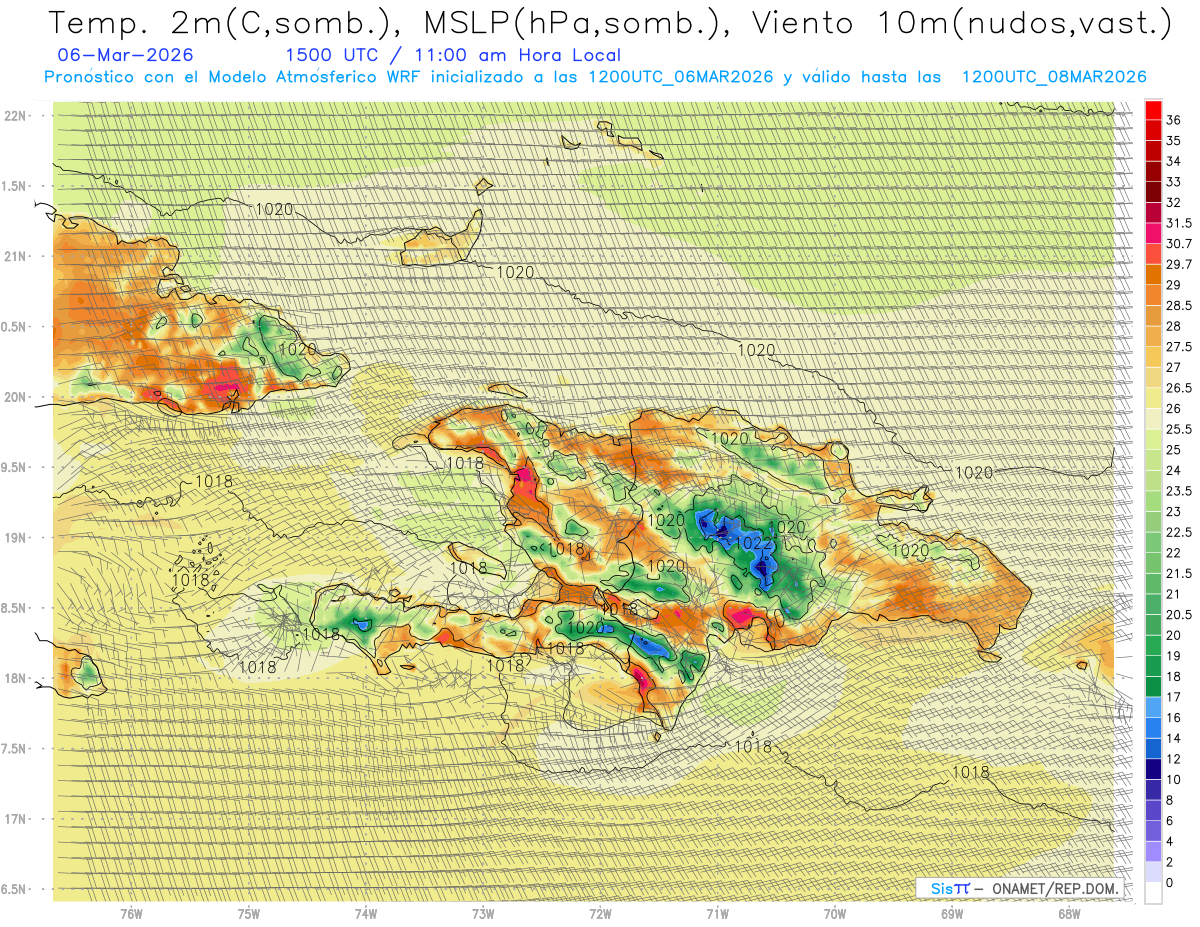Click the legend value '8'
Viewport: 1200px width, 927px height.
[x=1170, y=800]
